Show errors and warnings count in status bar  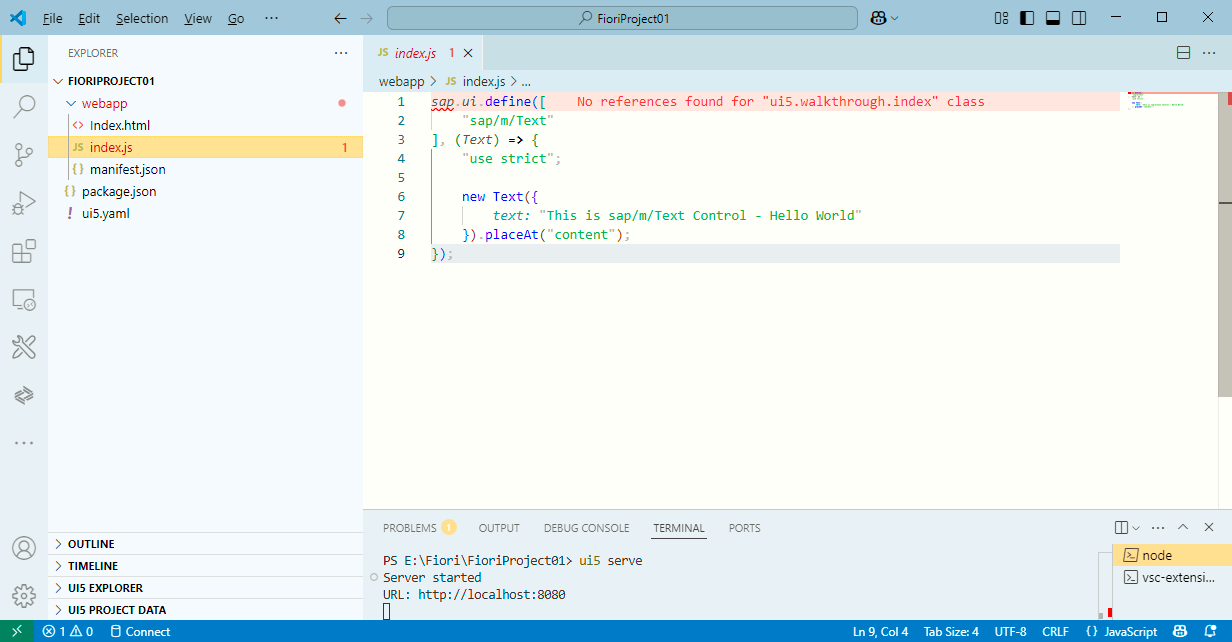[x=68, y=631]
